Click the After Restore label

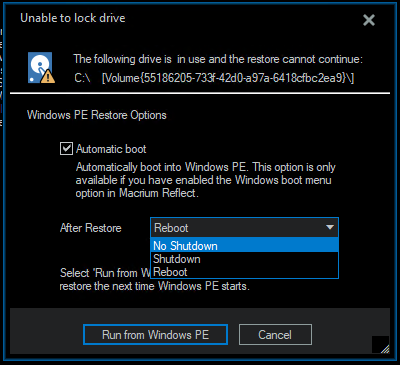pos(91,228)
